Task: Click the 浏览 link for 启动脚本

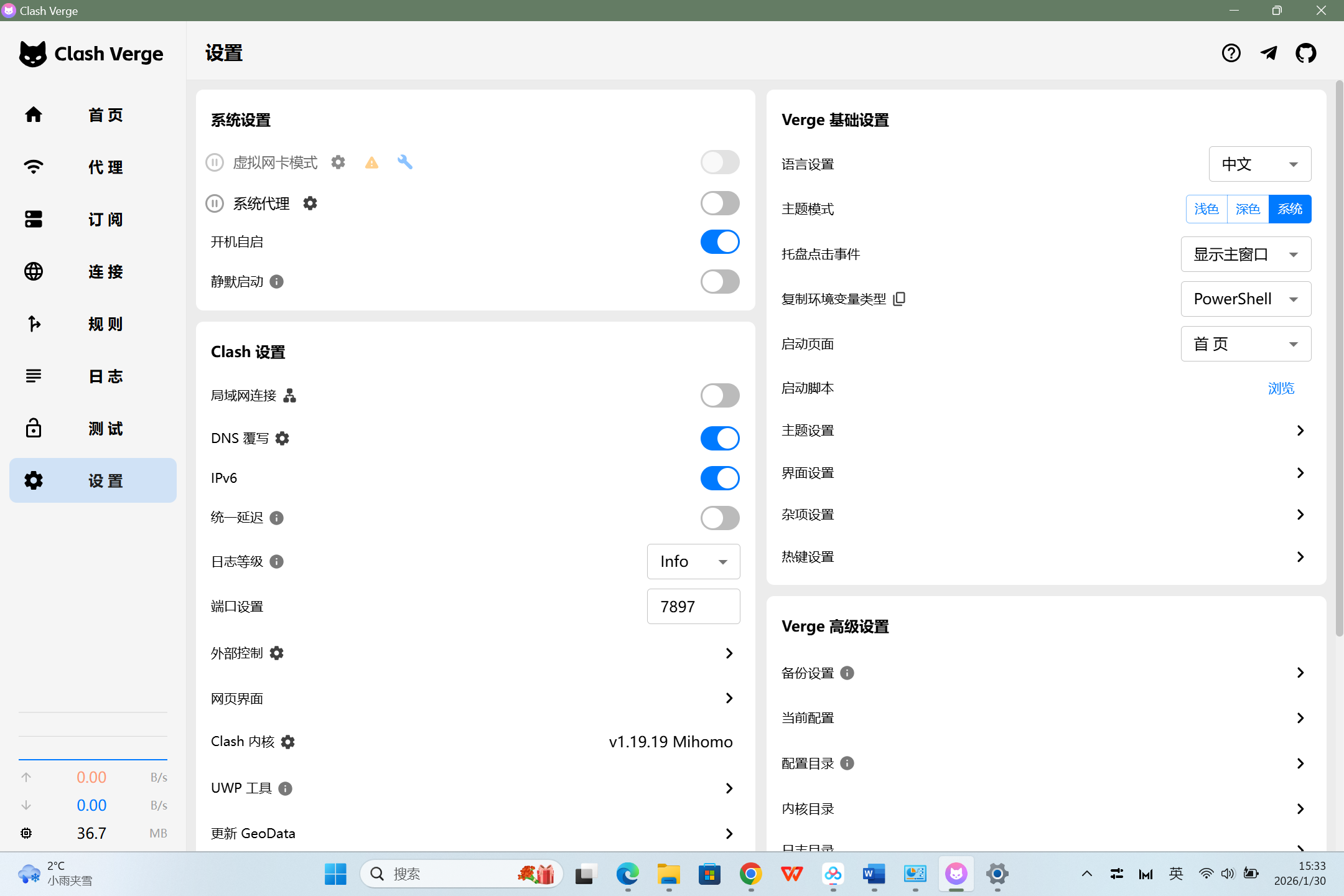Action: point(1281,389)
